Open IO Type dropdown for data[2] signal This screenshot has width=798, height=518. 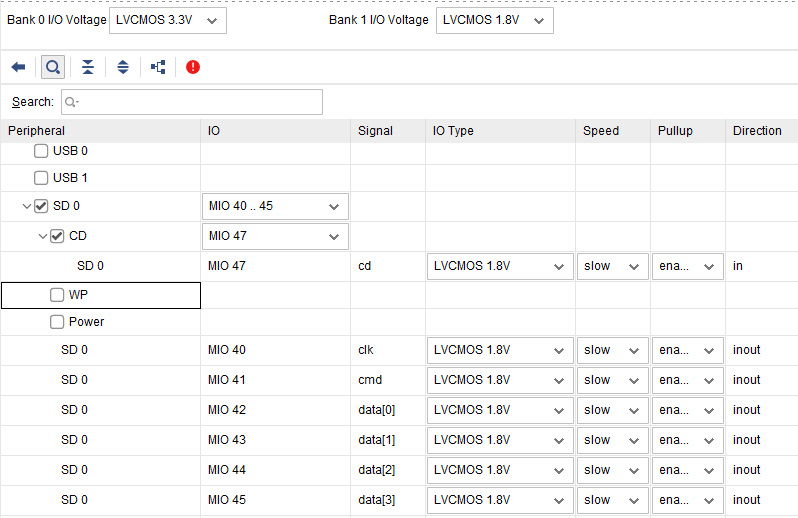click(x=500, y=471)
